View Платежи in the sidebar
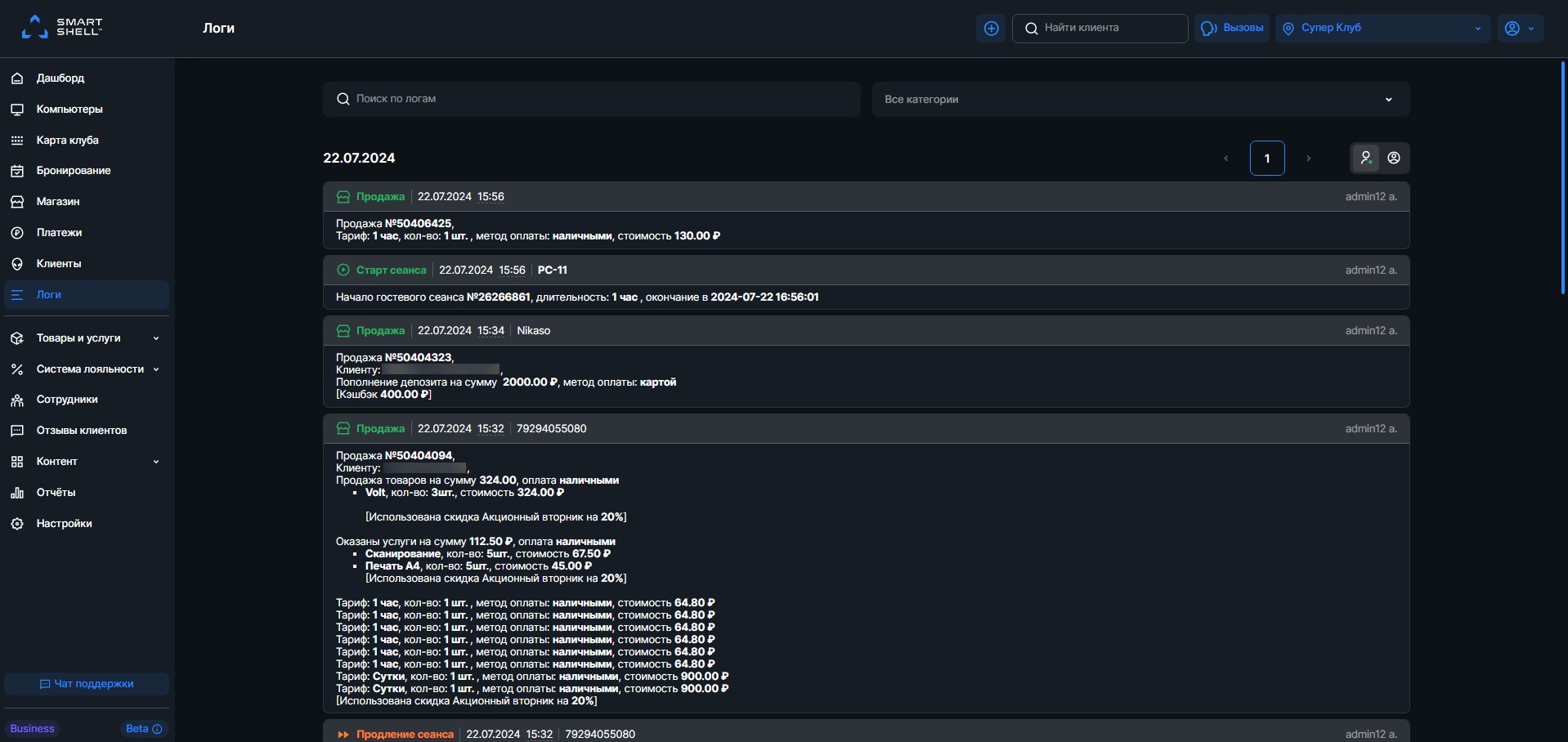This screenshot has height=742, width=1568. 59,232
